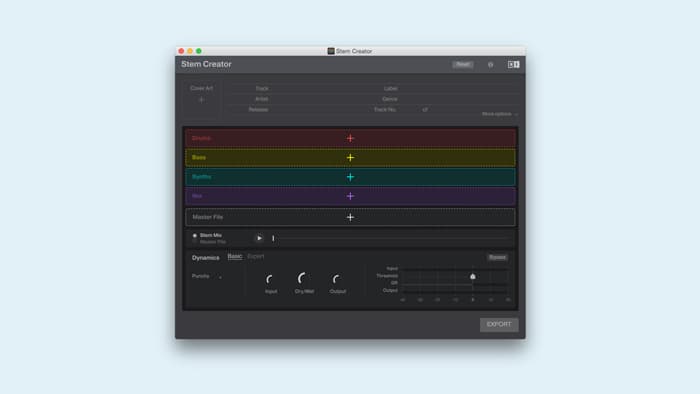Screen dimensions: 700x394
Task: Add cover art with the plus icon
Action: tap(201, 100)
